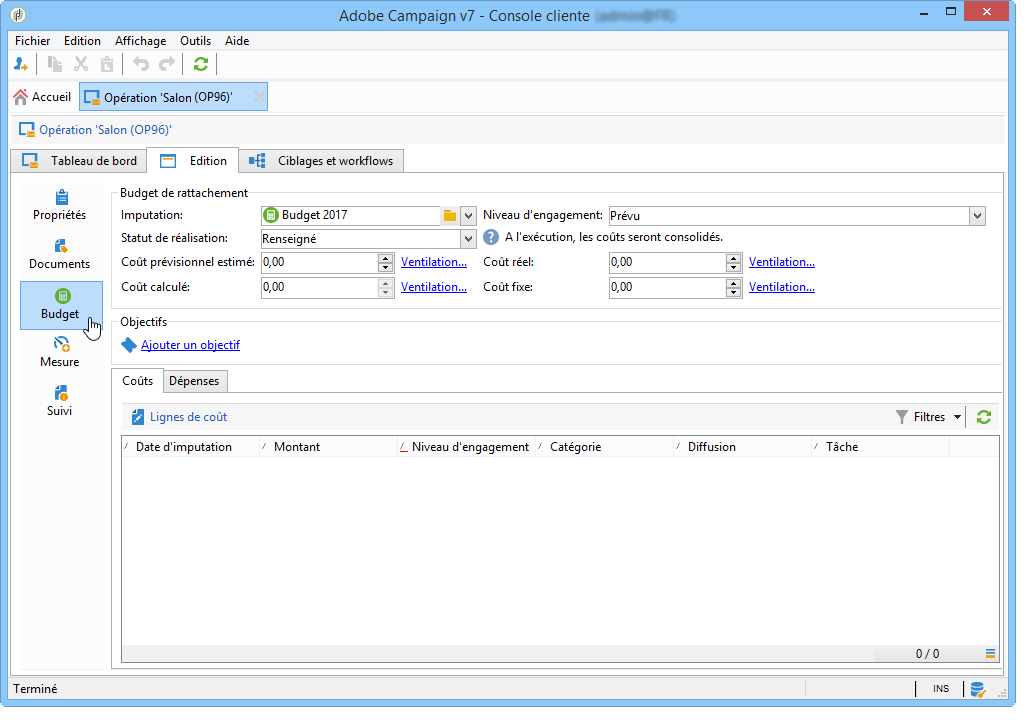Decrease Coût fixe with down arrow
Image resolution: width=1031 pixels, height=722 pixels.
(734, 293)
